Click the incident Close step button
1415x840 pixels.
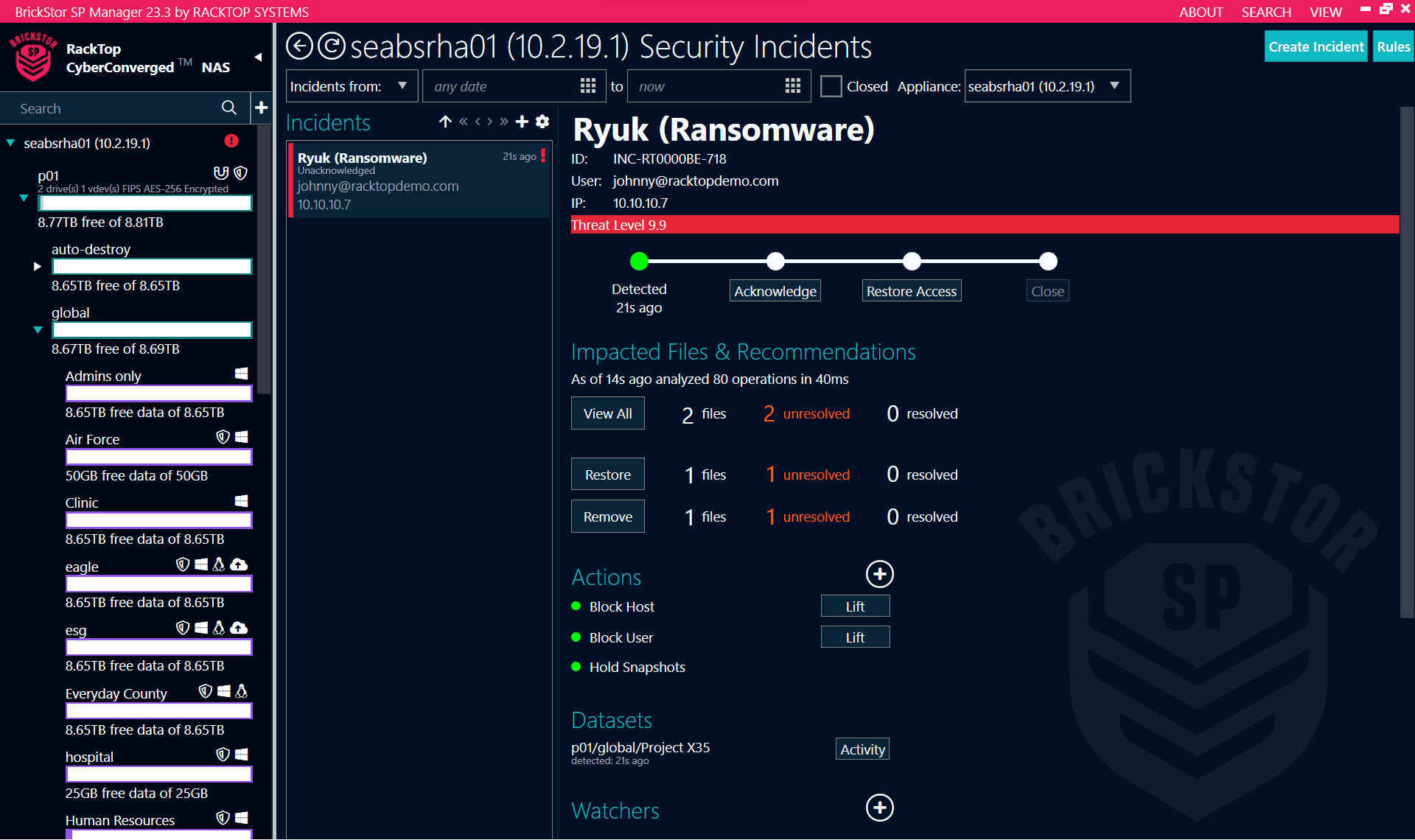[x=1047, y=291]
